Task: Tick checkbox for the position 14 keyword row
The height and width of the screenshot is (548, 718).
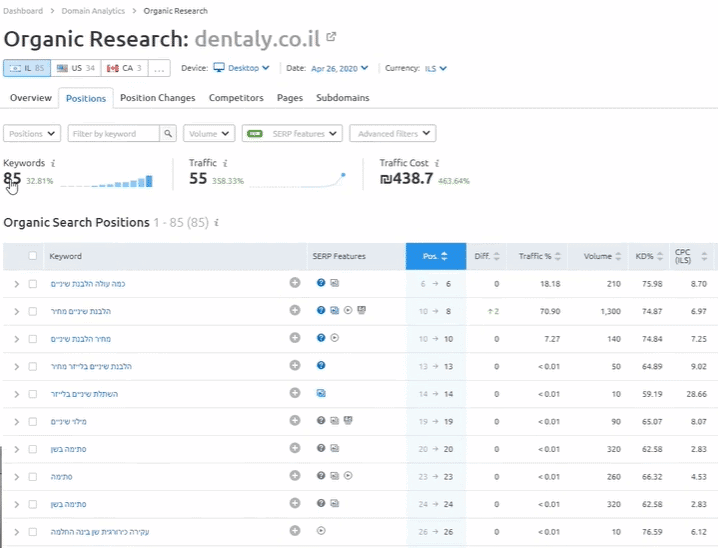Action: coord(33,394)
